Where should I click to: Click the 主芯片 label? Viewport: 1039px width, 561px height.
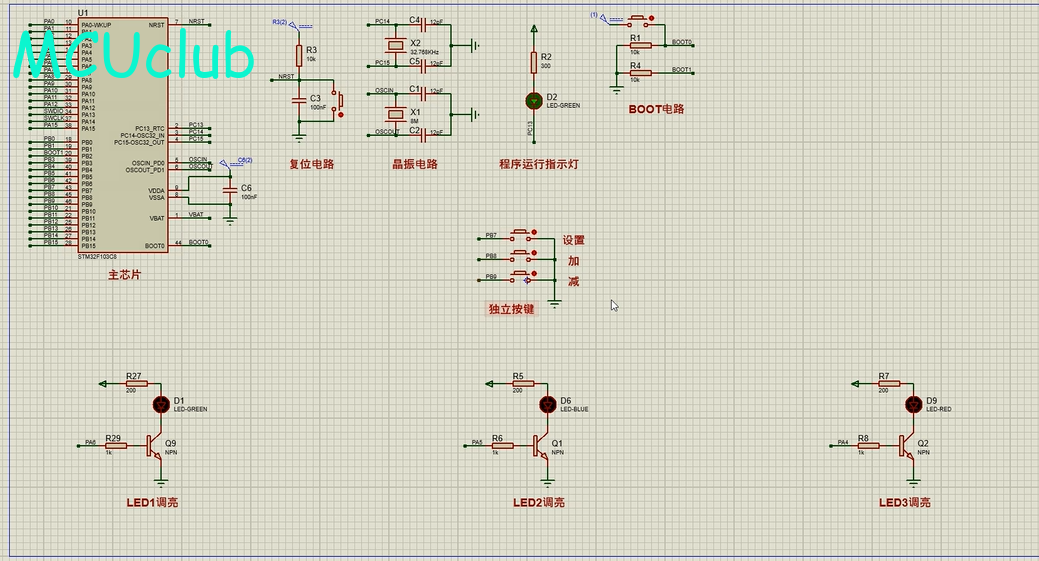click(125, 274)
